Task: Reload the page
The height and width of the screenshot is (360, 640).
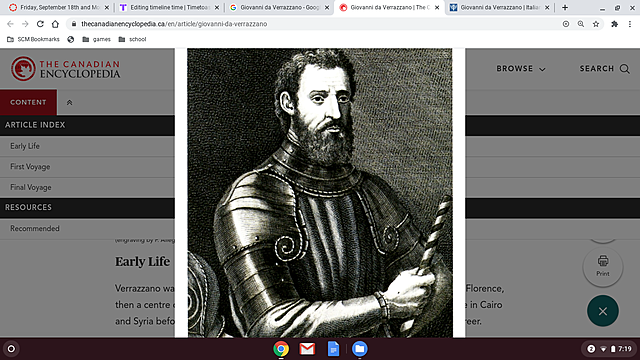Action: [x=40, y=24]
